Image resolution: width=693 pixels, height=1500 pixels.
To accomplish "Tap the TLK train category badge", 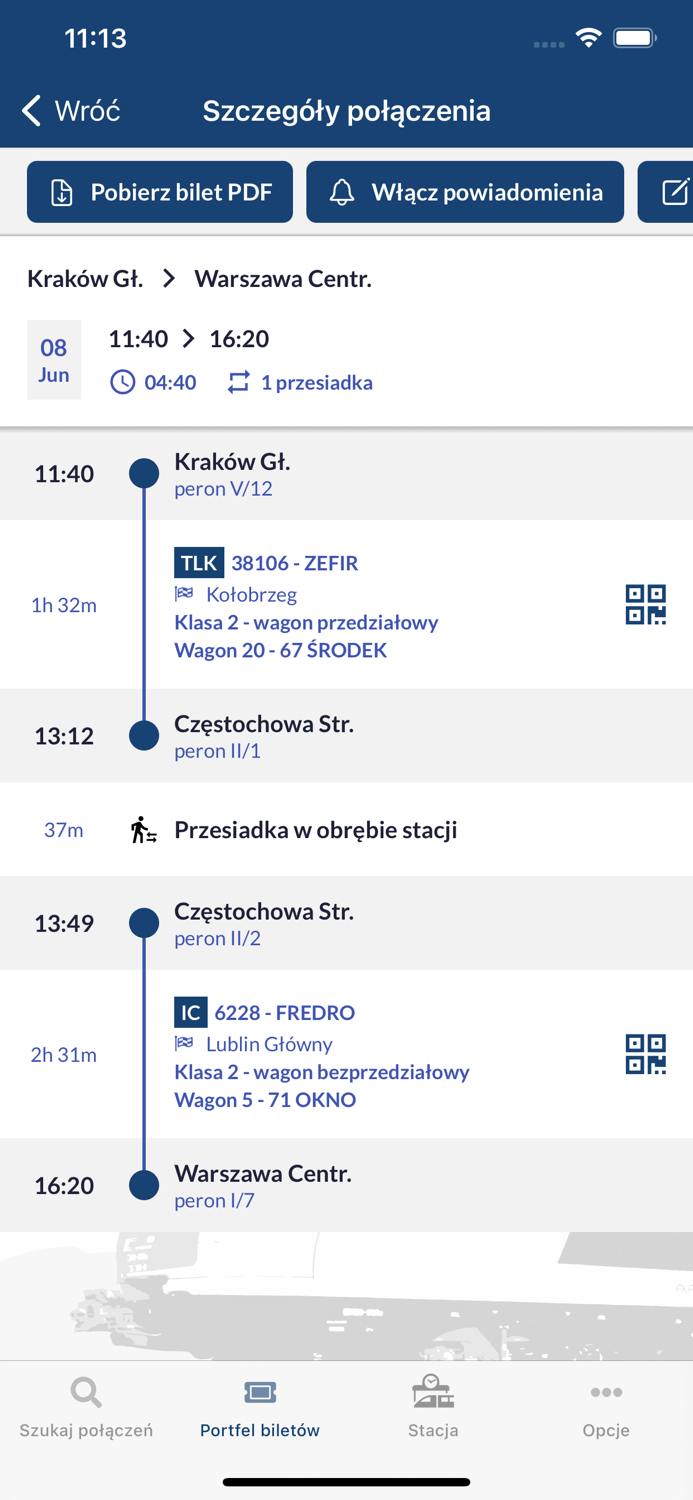I will (198, 563).
